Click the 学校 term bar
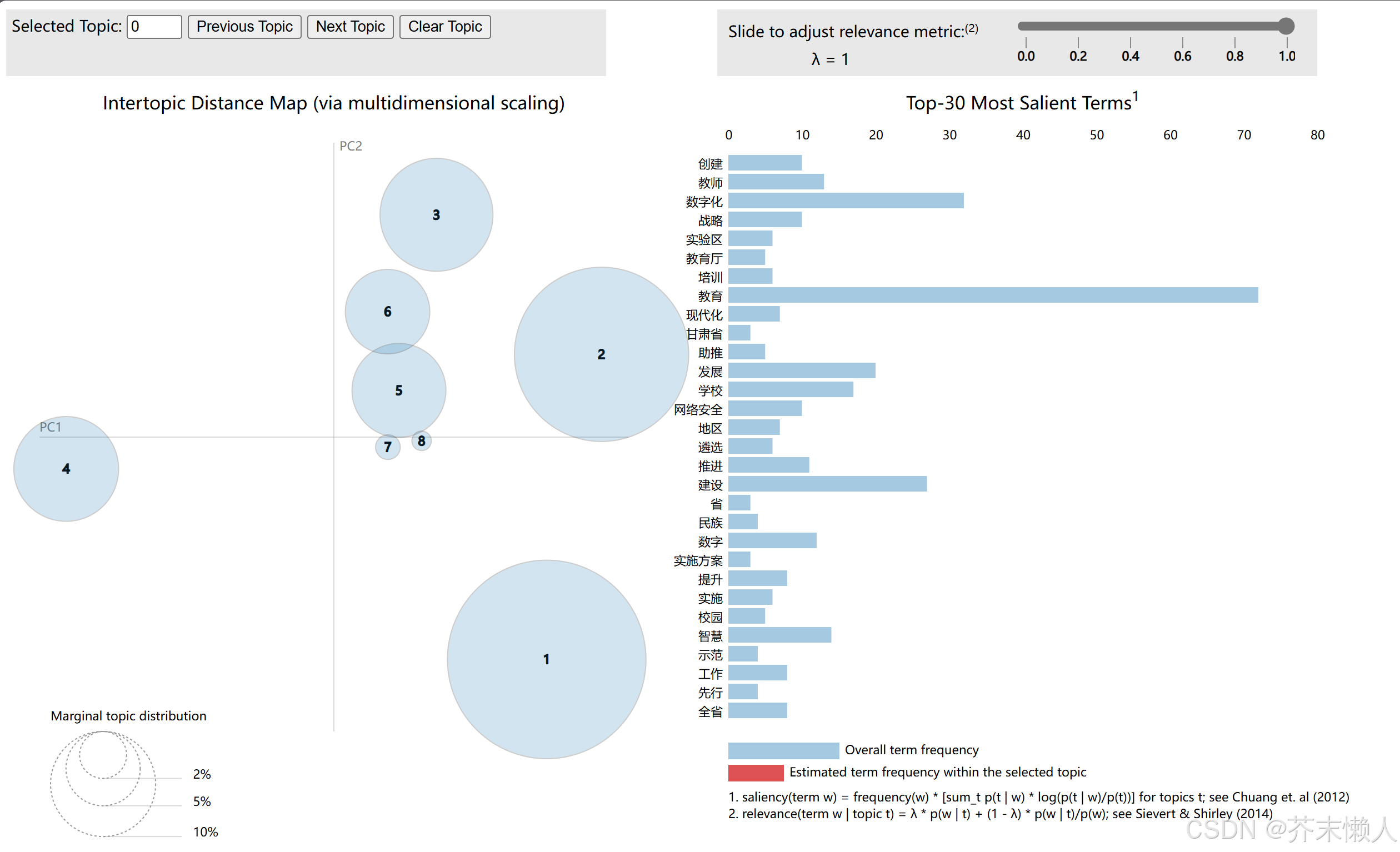 pos(791,389)
